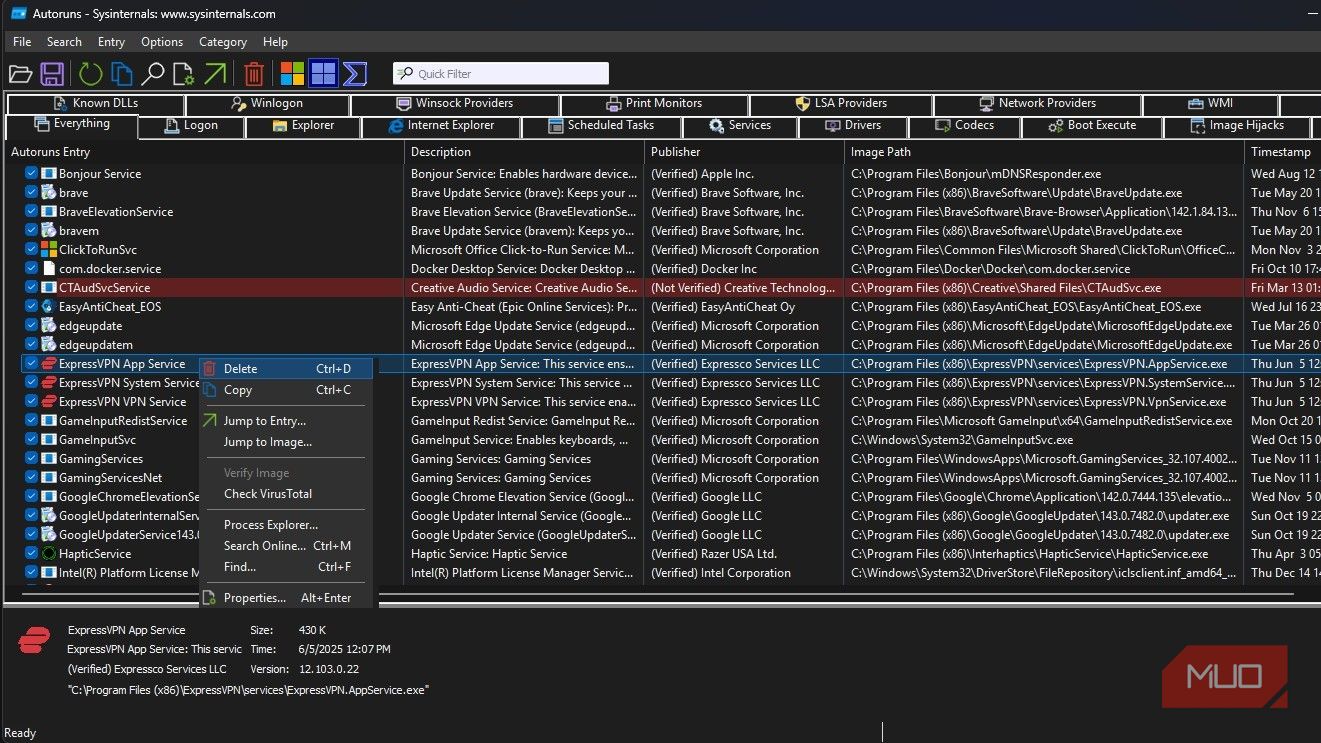Click the blue Sigma toolbar icon

[354, 74]
